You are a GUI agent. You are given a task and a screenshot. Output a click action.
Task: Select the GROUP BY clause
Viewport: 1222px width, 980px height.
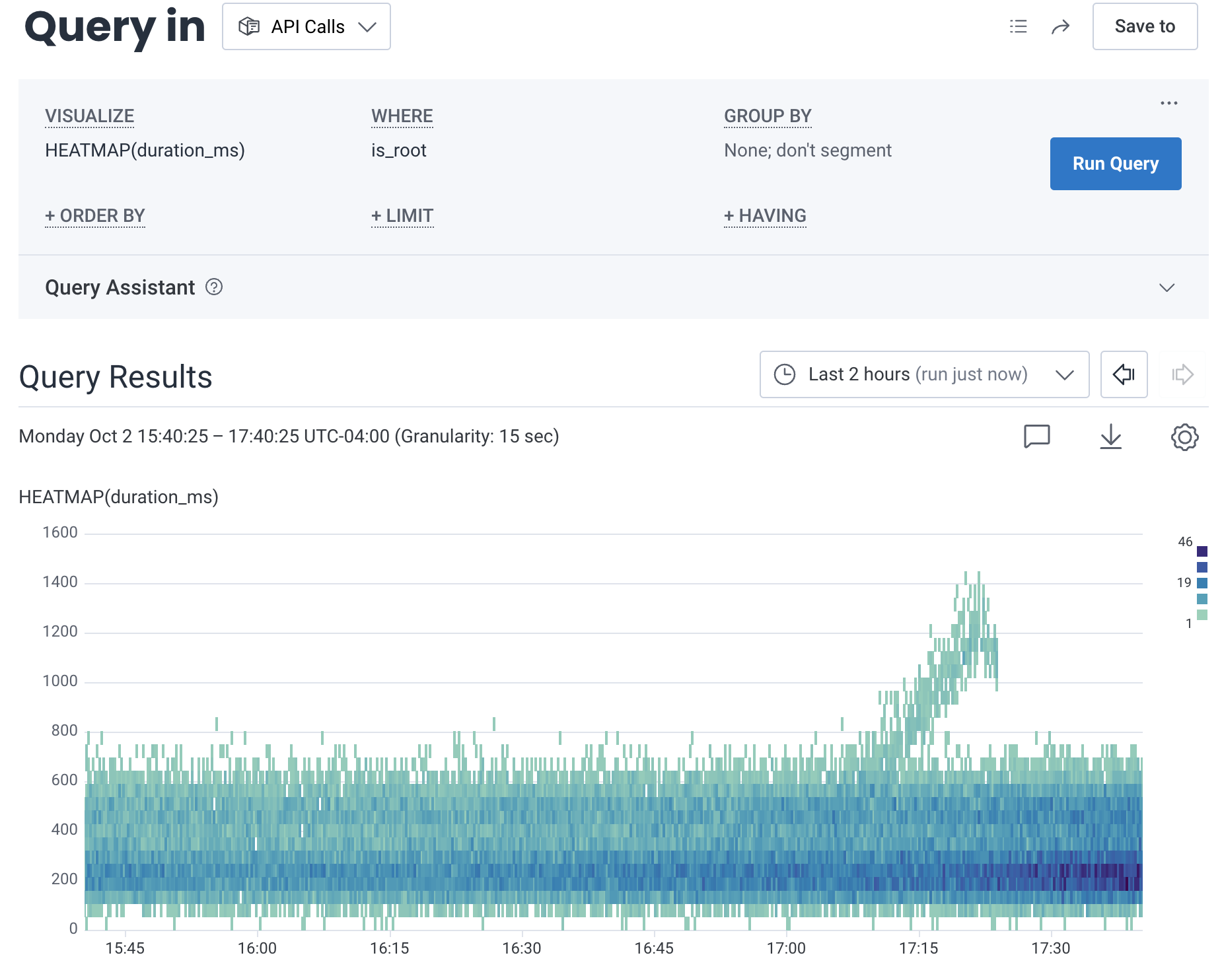[768, 116]
